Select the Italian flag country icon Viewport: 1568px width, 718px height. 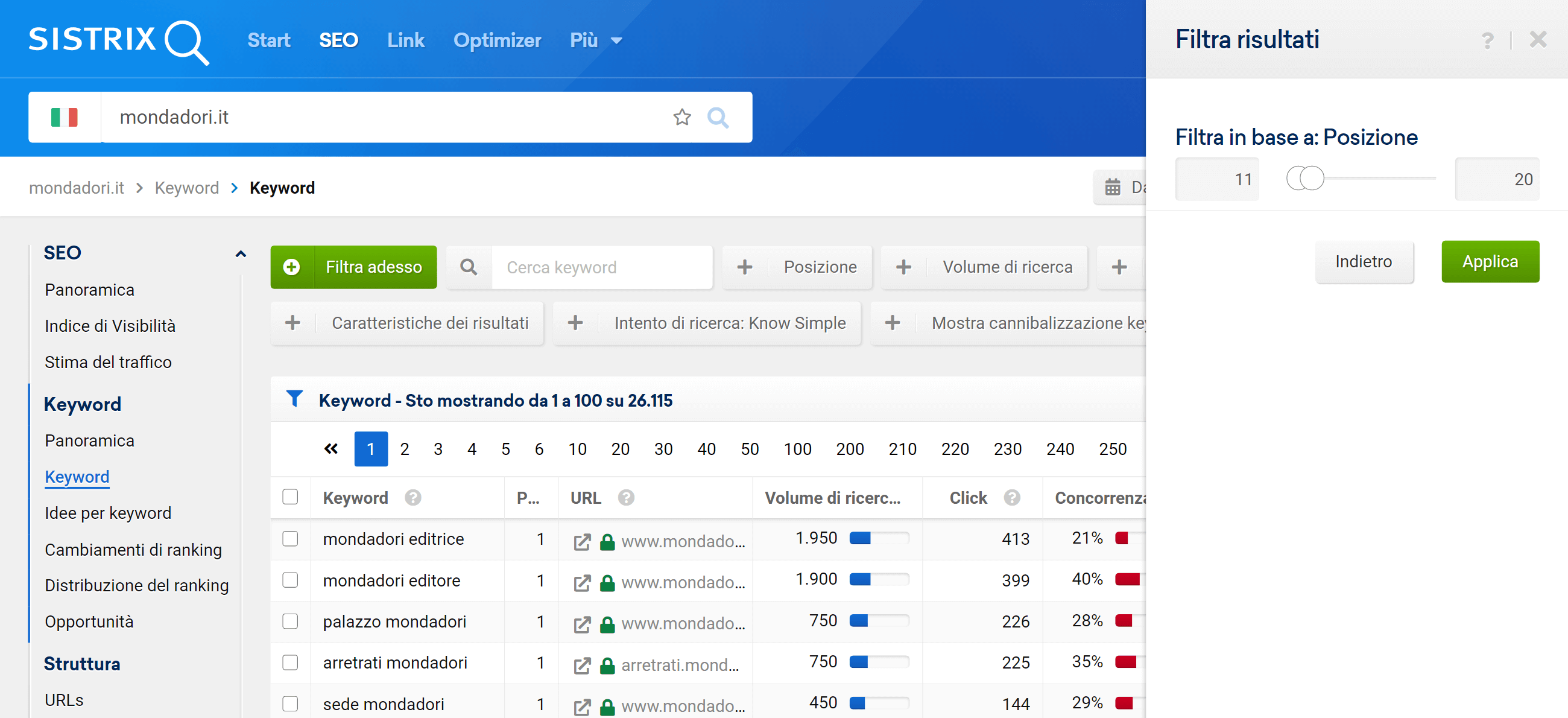(64, 117)
